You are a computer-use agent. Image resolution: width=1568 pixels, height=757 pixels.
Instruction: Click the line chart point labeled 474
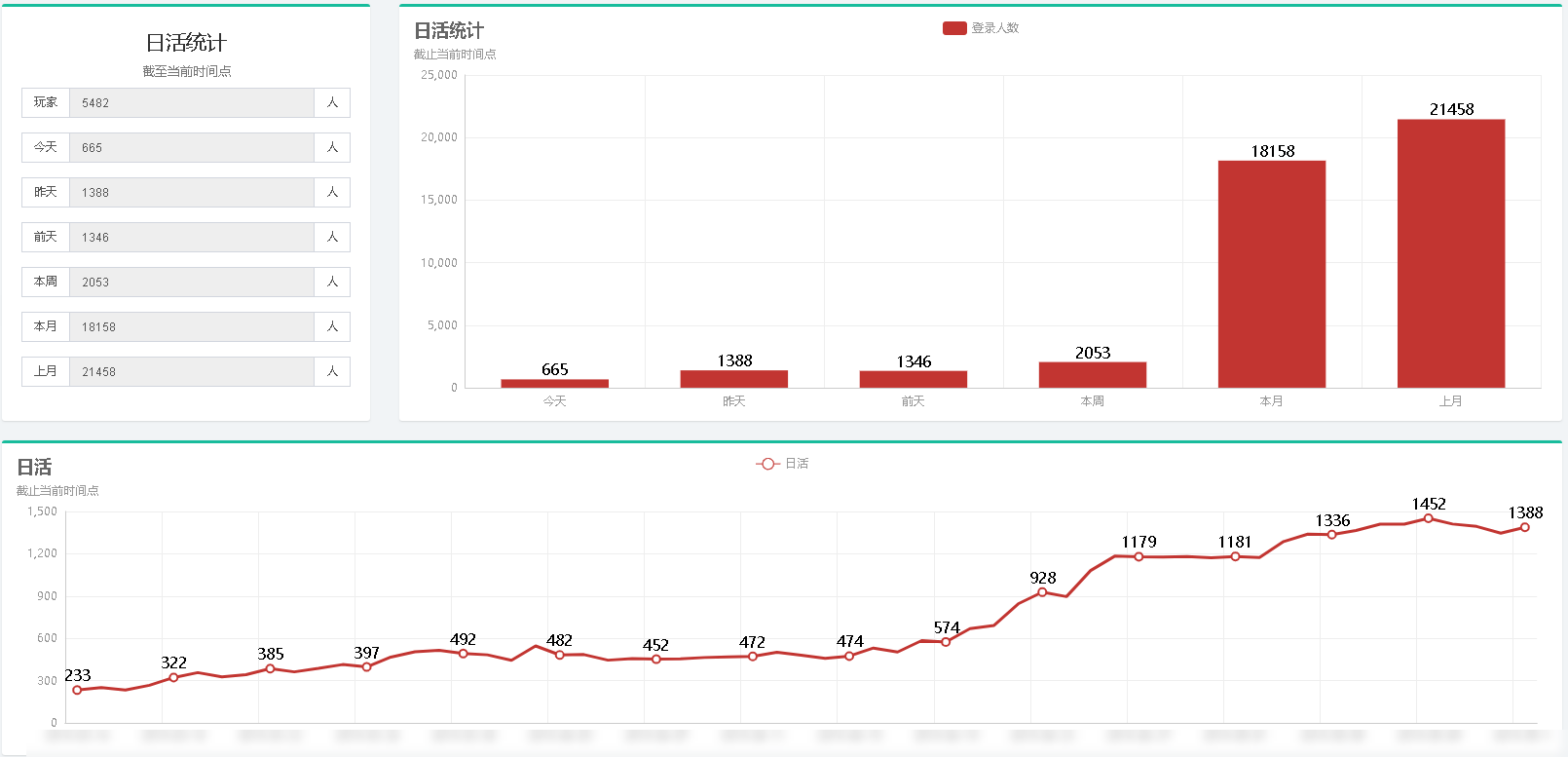pyautogui.click(x=849, y=656)
